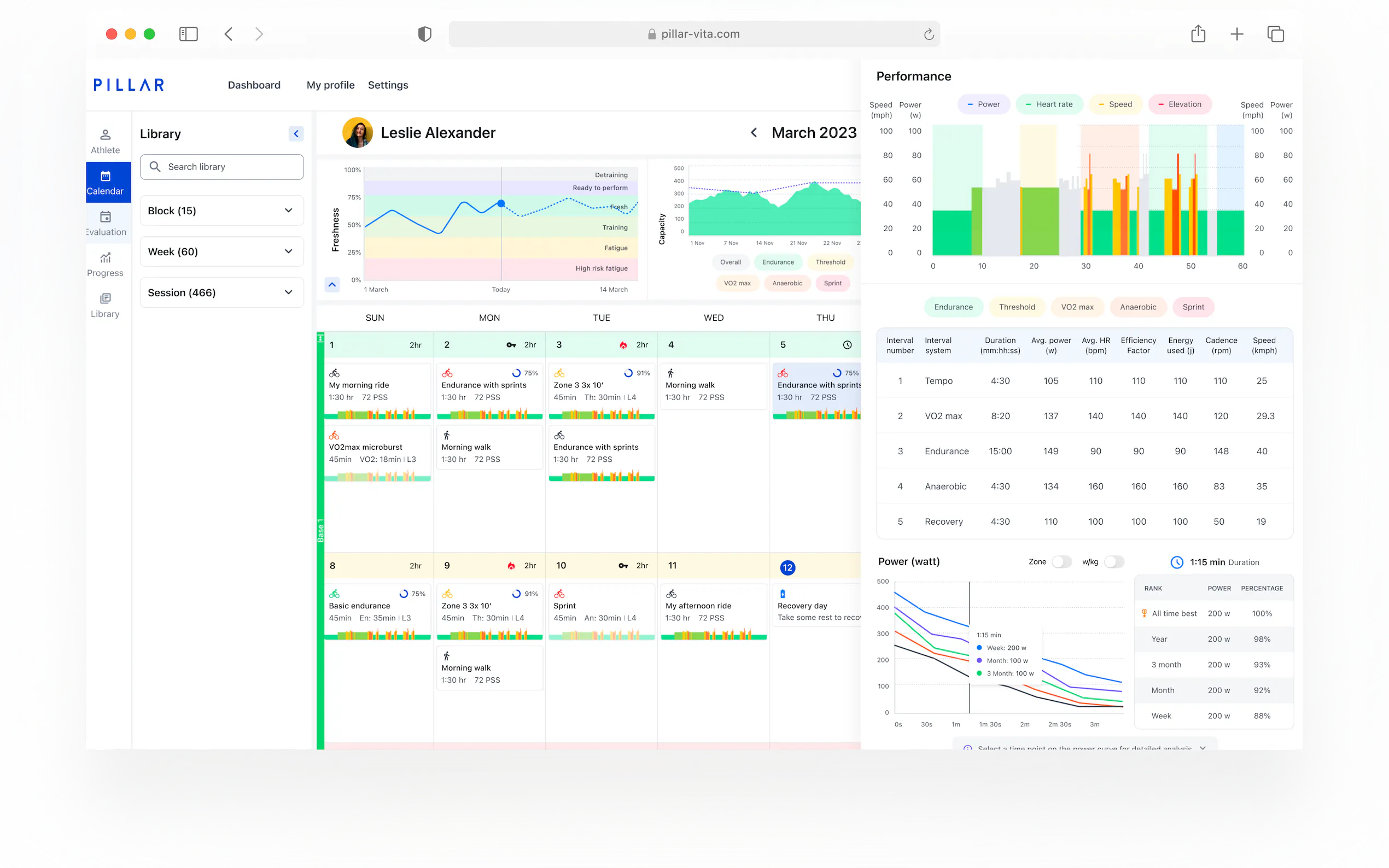Go to My profile tab
1389x868 pixels.
(330, 85)
